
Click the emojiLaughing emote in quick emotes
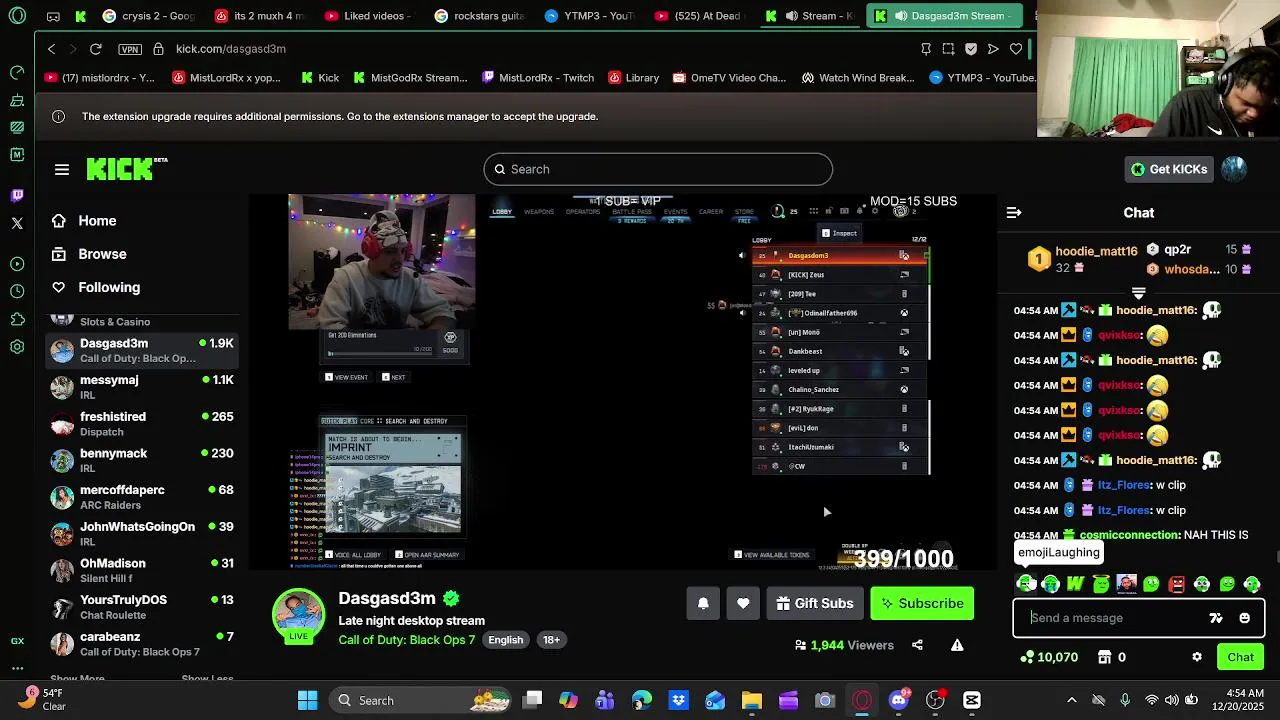[1026, 584]
